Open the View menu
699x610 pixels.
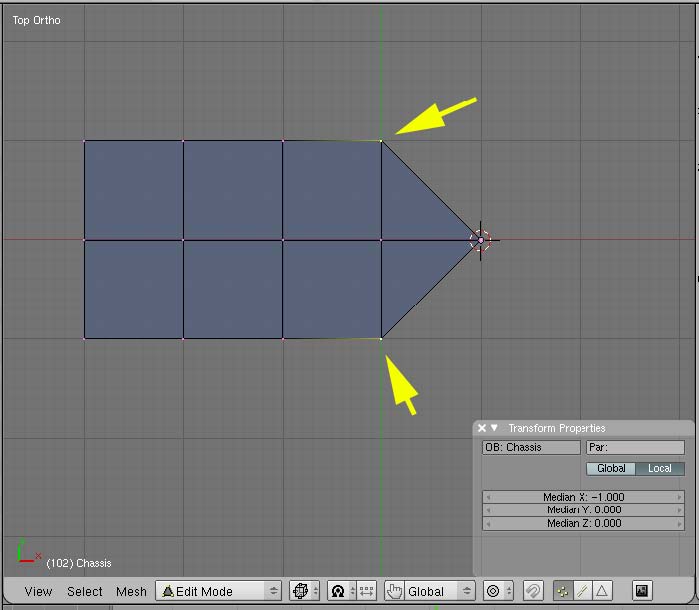[x=38, y=591]
